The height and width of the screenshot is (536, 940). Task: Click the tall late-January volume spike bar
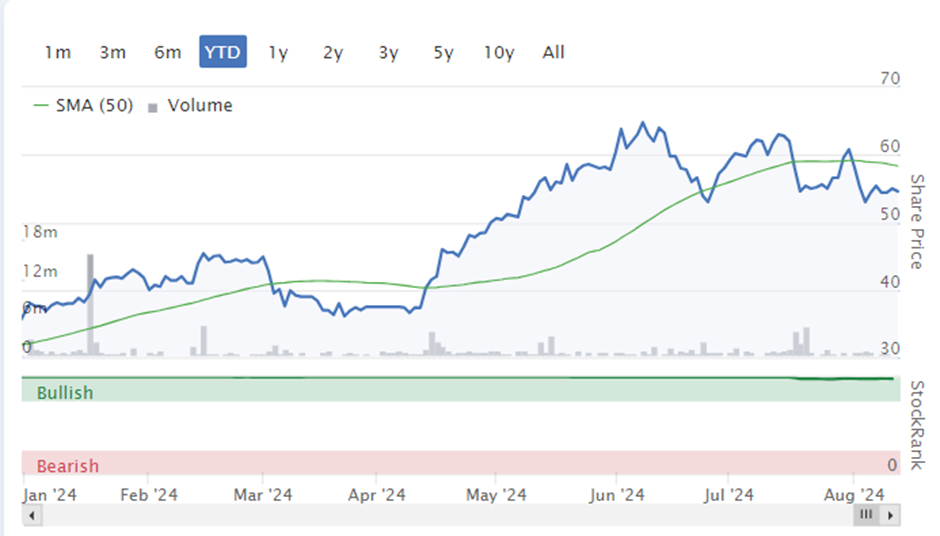(x=91, y=305)
